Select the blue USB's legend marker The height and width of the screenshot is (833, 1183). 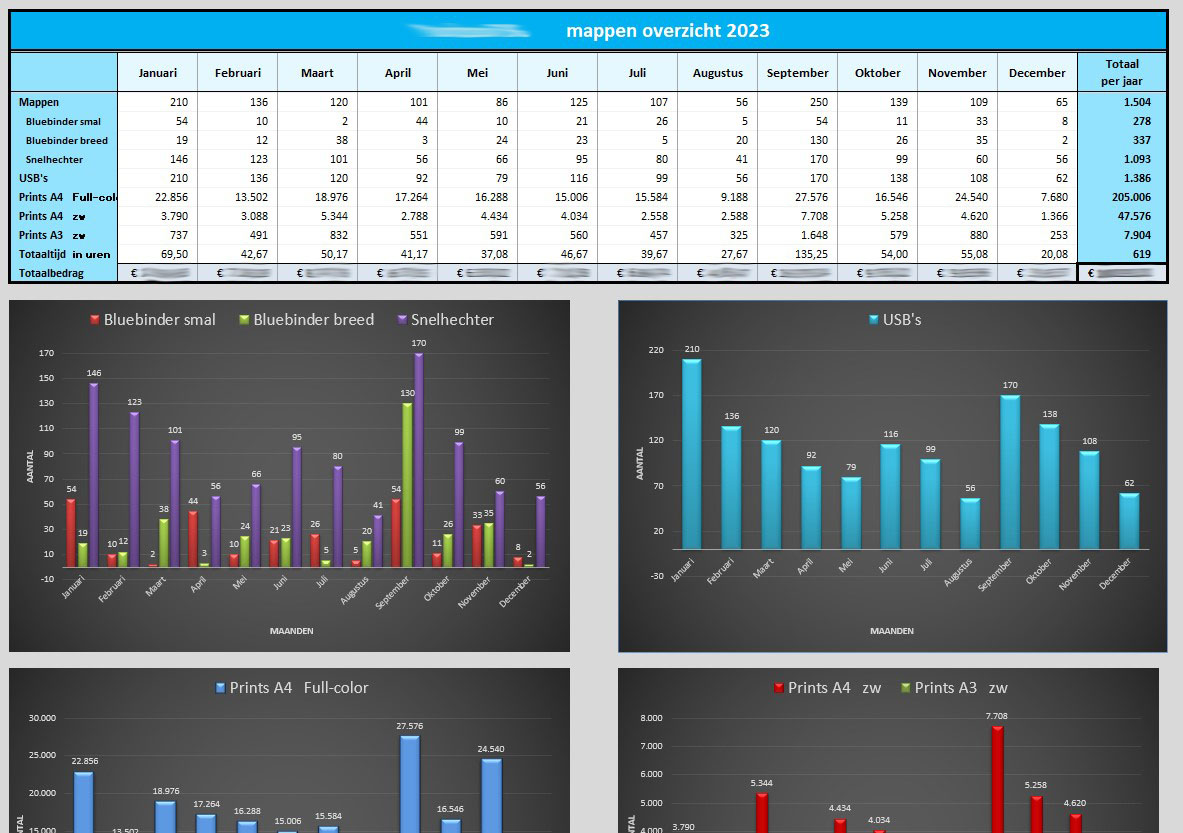(874, 320)
